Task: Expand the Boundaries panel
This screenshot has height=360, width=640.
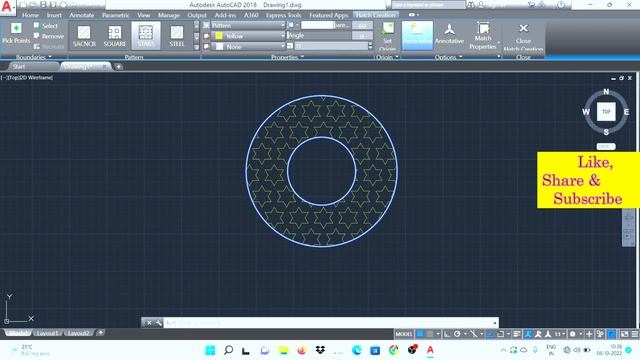Action: coord(34,57)
